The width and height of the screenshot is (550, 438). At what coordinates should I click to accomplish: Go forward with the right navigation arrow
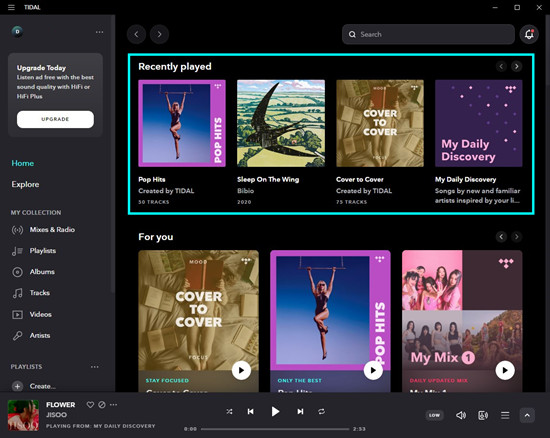click(x=159, y=34)
